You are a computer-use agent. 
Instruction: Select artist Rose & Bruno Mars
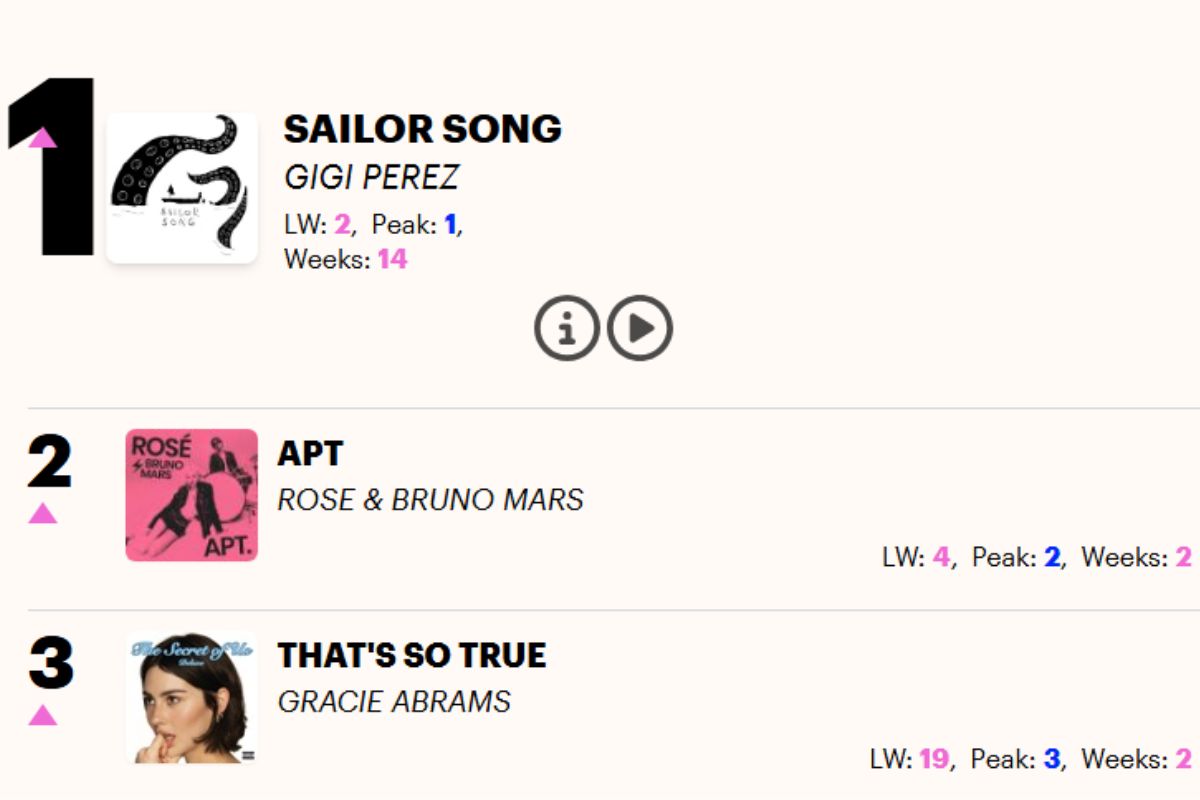click(x=430, y=500)
